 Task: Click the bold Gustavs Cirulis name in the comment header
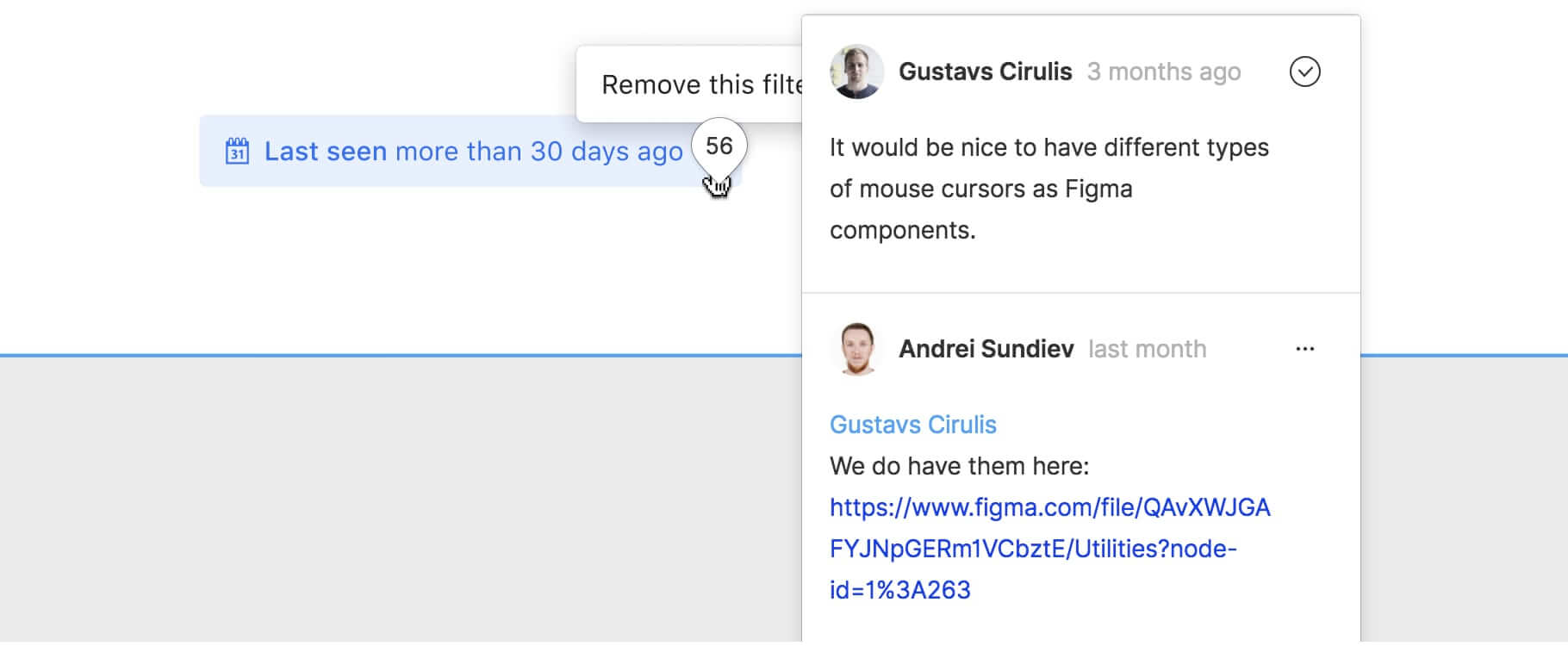pyautogui.click(x=985, y=71)
